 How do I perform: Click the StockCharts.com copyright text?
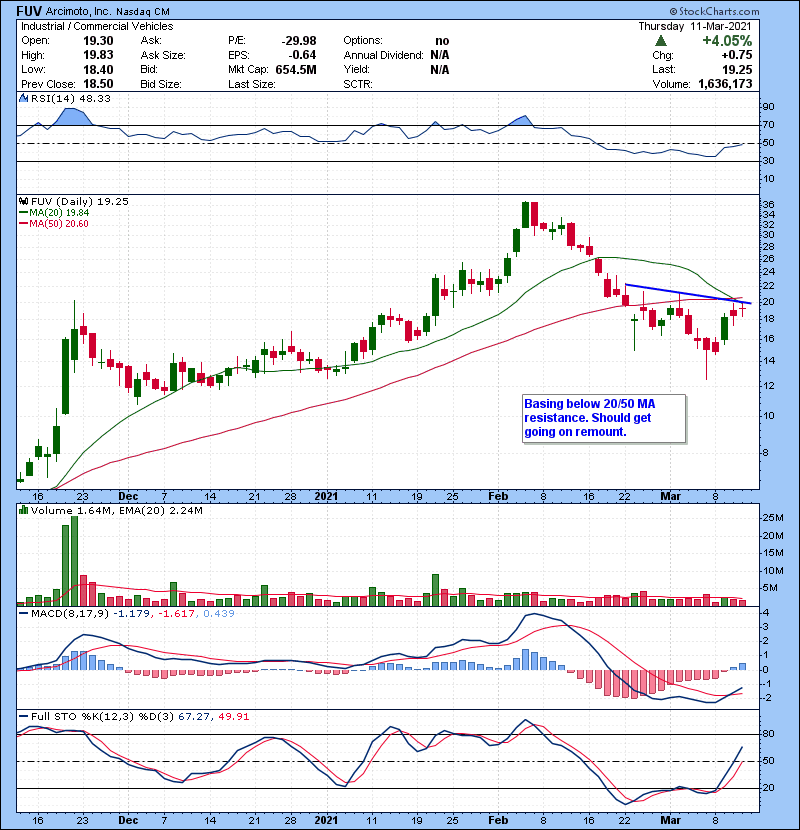point(714,11)
